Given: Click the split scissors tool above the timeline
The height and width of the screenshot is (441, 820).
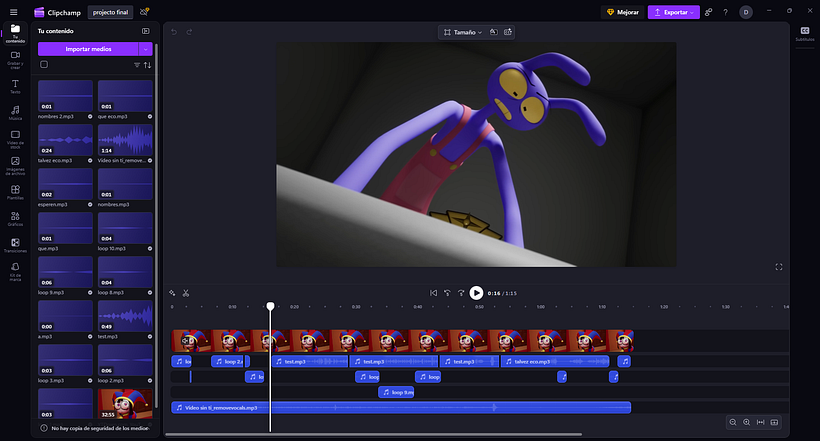Looking at the screenshot, I should [x=186, y=293].
